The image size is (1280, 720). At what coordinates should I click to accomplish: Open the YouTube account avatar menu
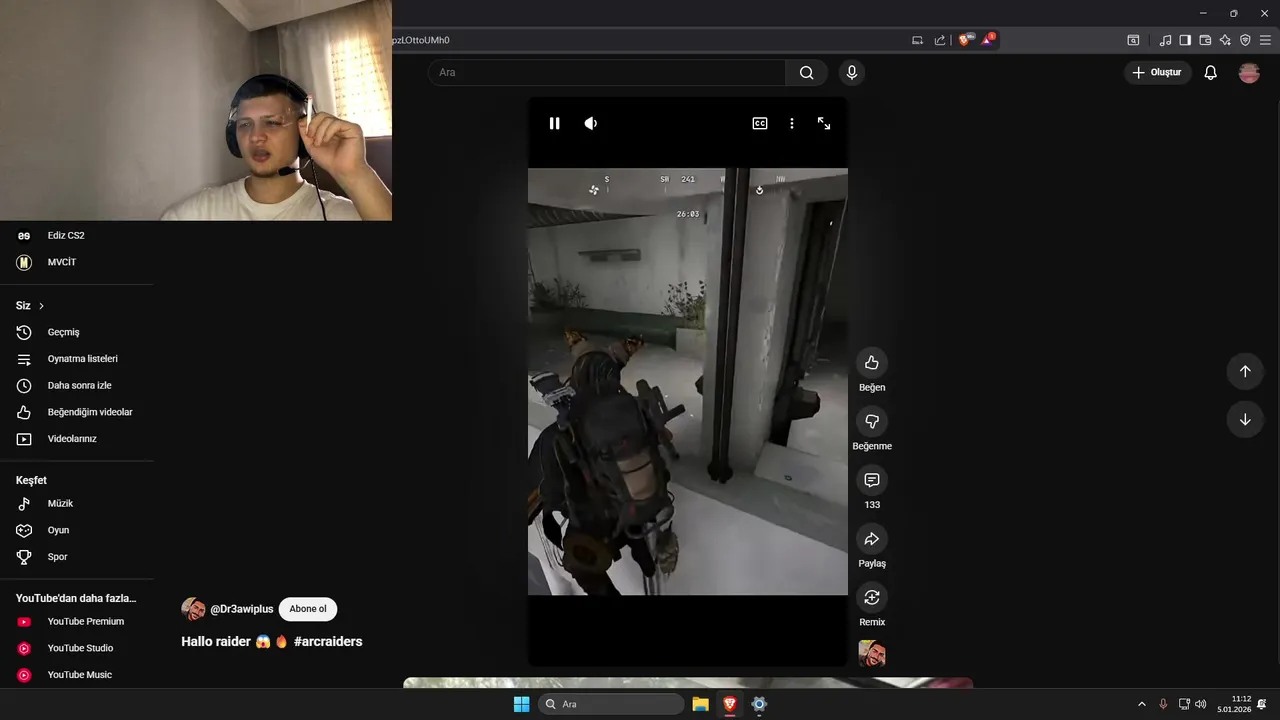[x=1249, y=72]
